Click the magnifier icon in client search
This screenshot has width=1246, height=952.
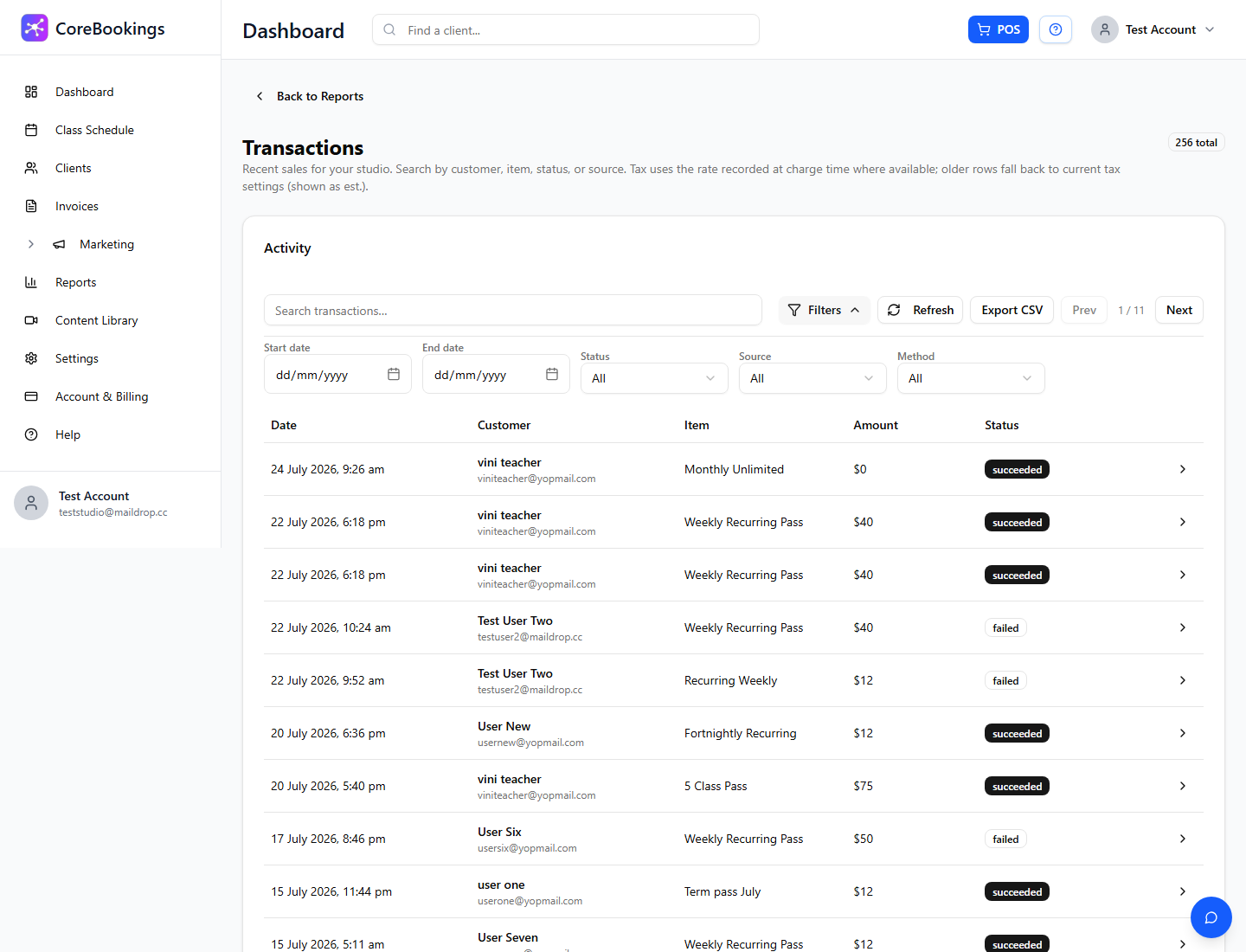coord(389,29)
